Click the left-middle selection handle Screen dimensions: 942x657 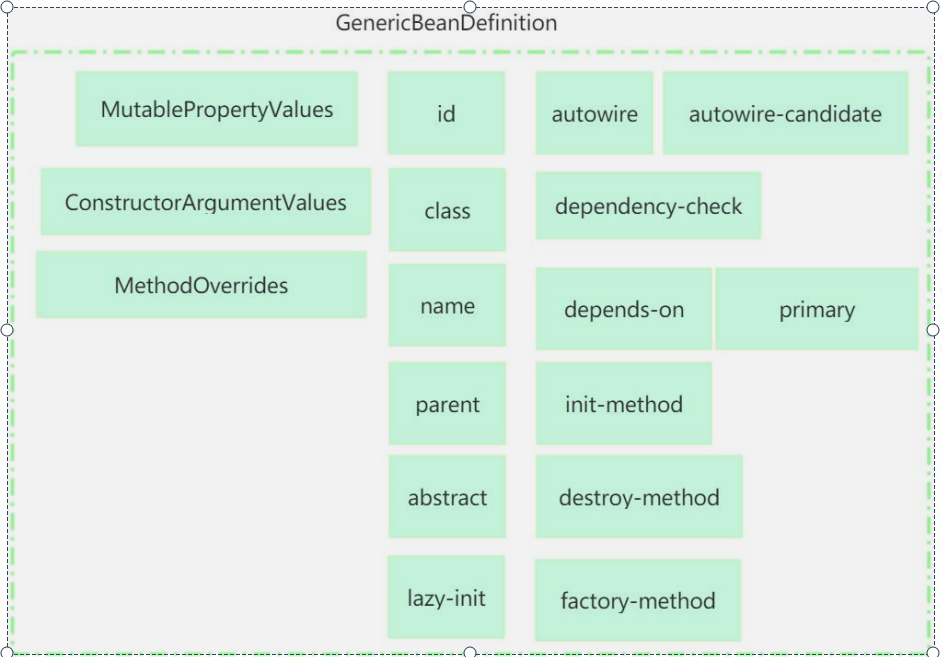pos(7,330)
